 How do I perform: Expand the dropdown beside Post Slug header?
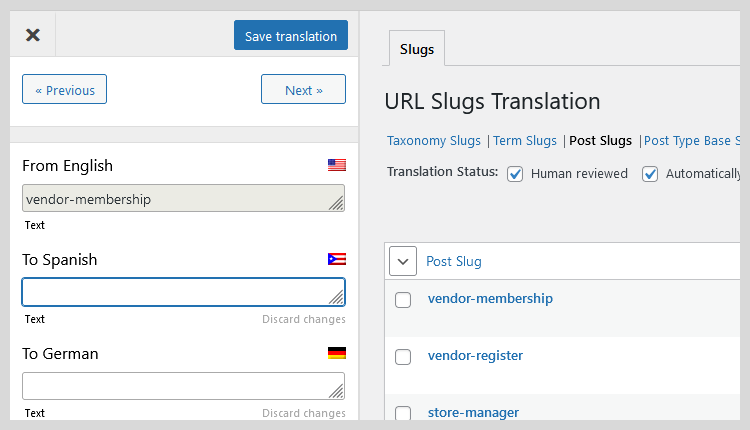tap(403, 261)
